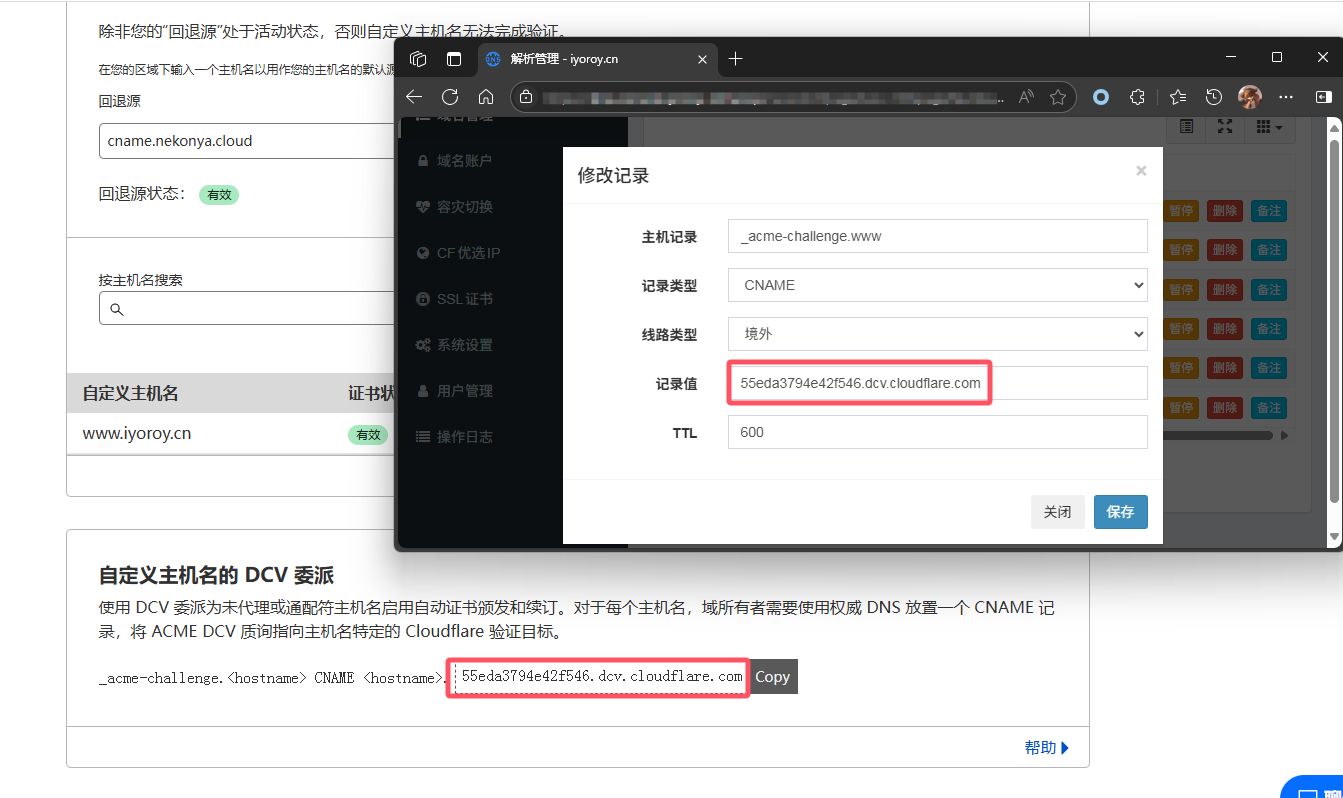This screenshot has width=1343, height=798.
Task: Open the Favorites list
Action: (x=1178, y=97)
